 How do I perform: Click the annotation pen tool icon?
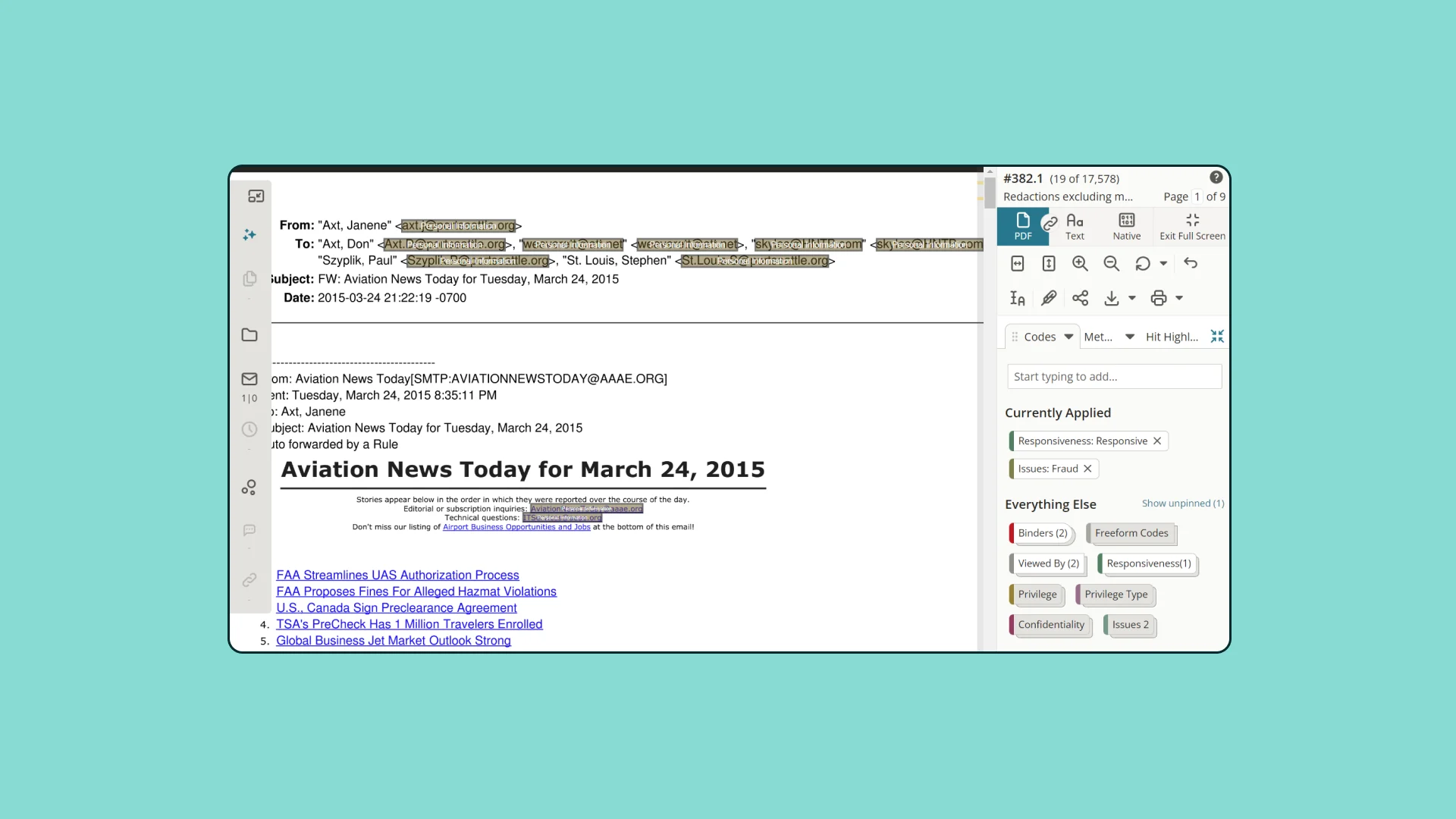click(x=1049, y=298)
